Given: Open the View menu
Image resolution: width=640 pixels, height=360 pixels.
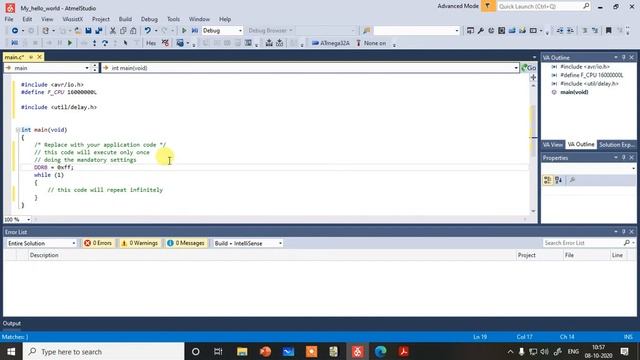Looking at the screenshot, I should click(x=47, y=19).
